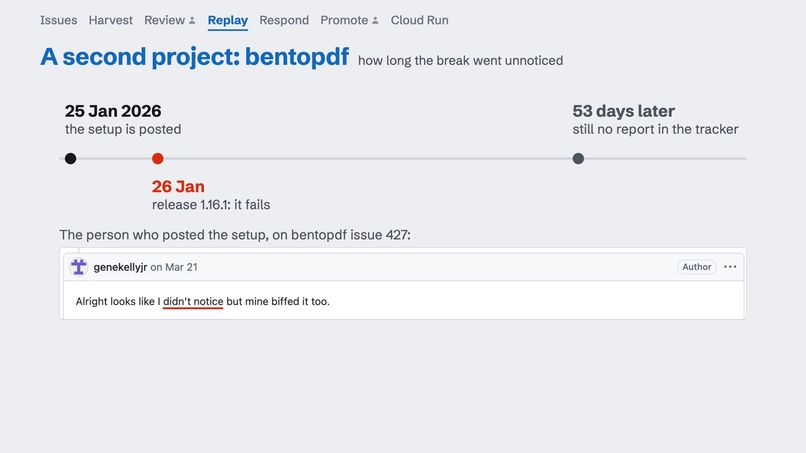Image resolution: width=806 pixels, height=453 pixels.
Task: Open the Issues tab
Action: click(x=59, y=20)
